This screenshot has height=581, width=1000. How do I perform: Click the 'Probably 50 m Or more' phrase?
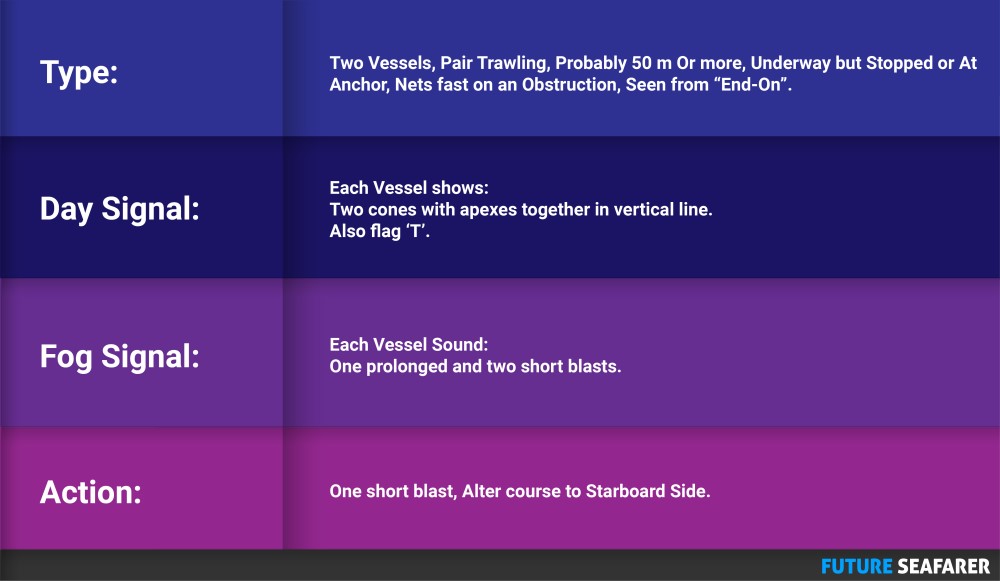[650, 63]
